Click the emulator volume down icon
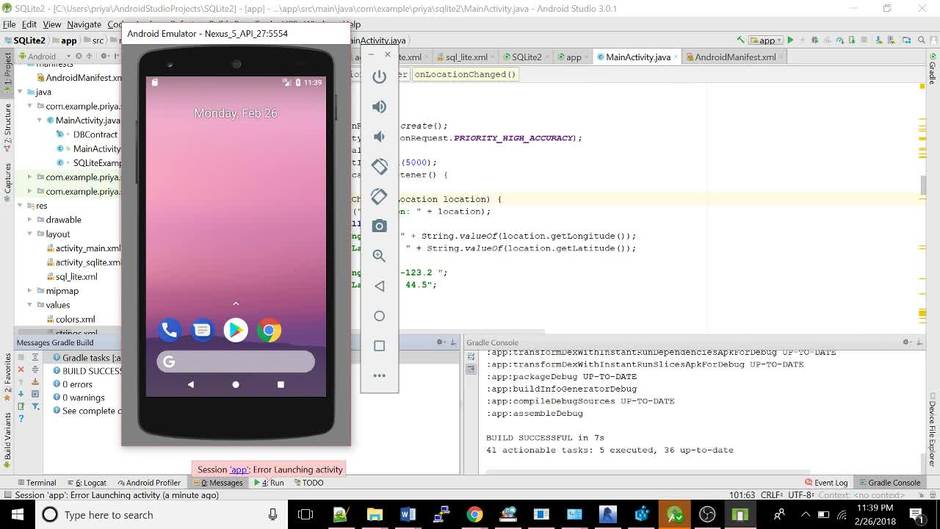Image resolution: width=940 pixels, height=529 pixels. tap(379, 137)
